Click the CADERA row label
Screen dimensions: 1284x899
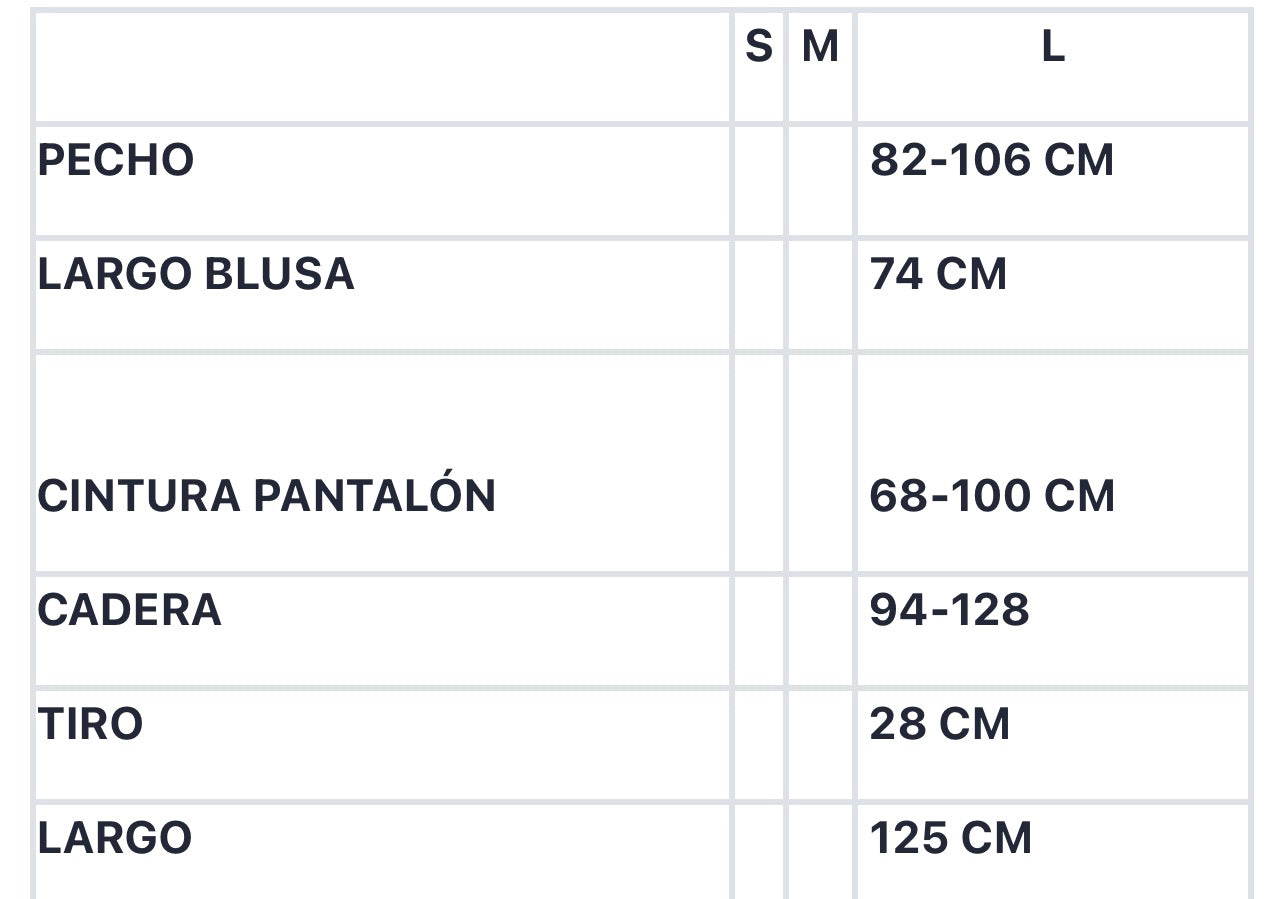click(130, 610)
